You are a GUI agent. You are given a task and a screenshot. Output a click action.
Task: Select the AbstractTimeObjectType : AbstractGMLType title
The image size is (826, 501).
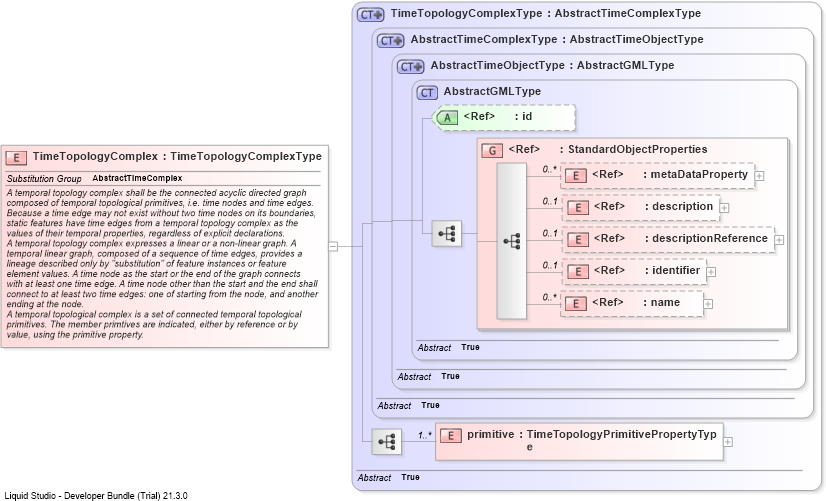[x=552, y=65]
